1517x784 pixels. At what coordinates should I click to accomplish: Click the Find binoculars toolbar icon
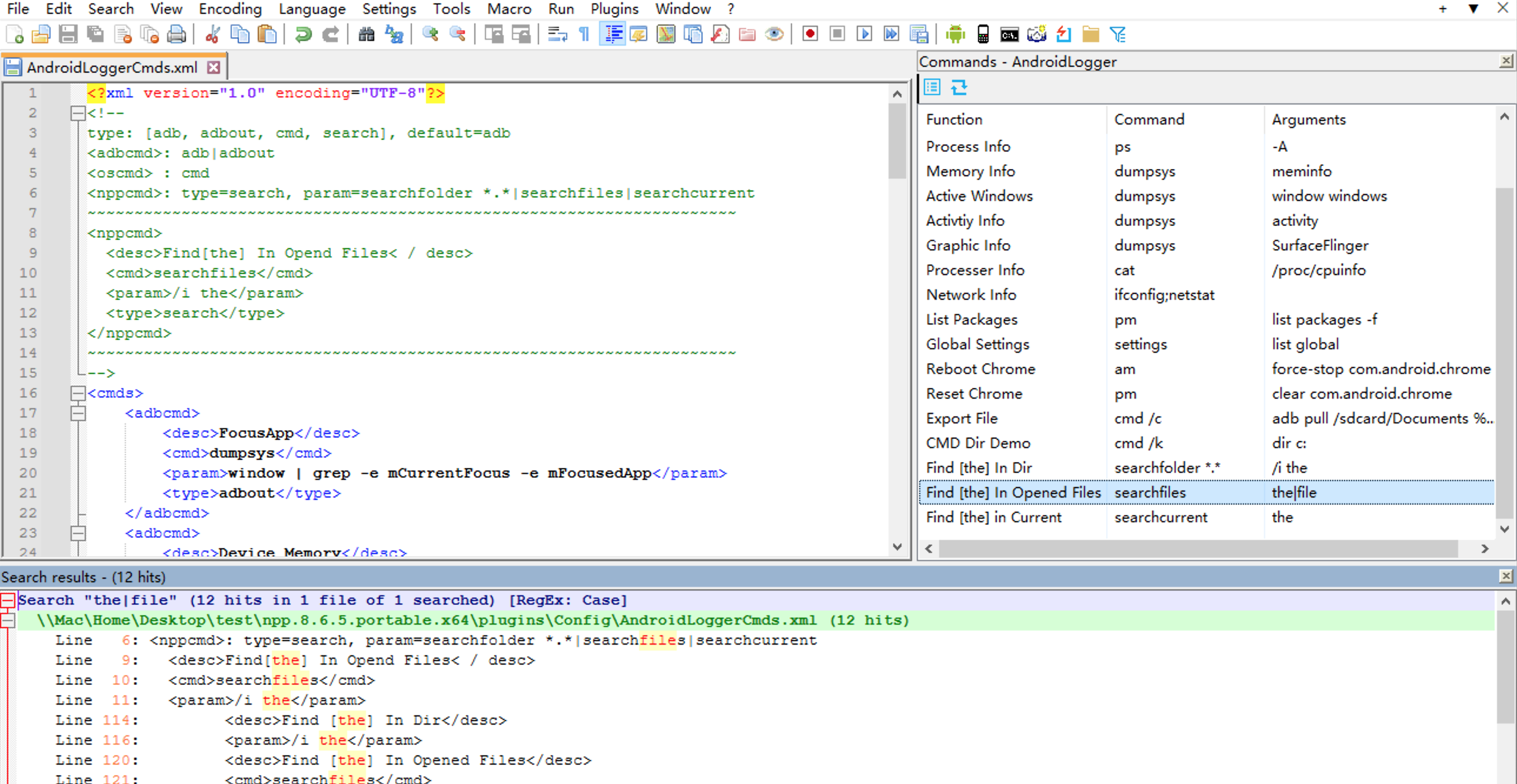(366, 34)
